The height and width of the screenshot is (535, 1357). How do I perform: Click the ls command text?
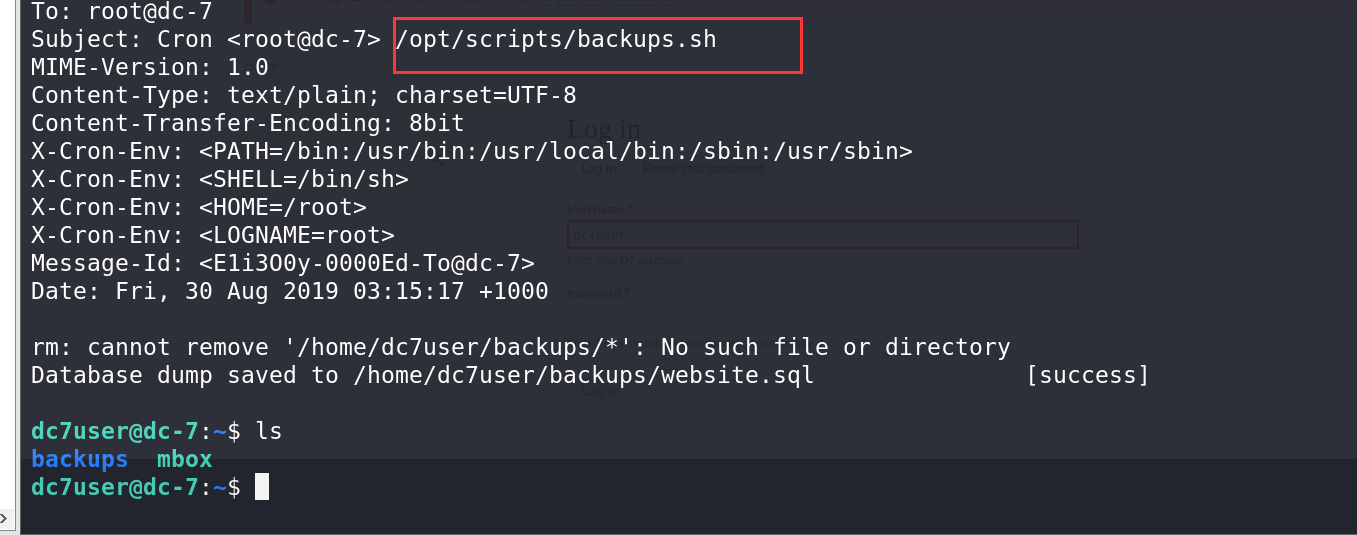(269, 431)
